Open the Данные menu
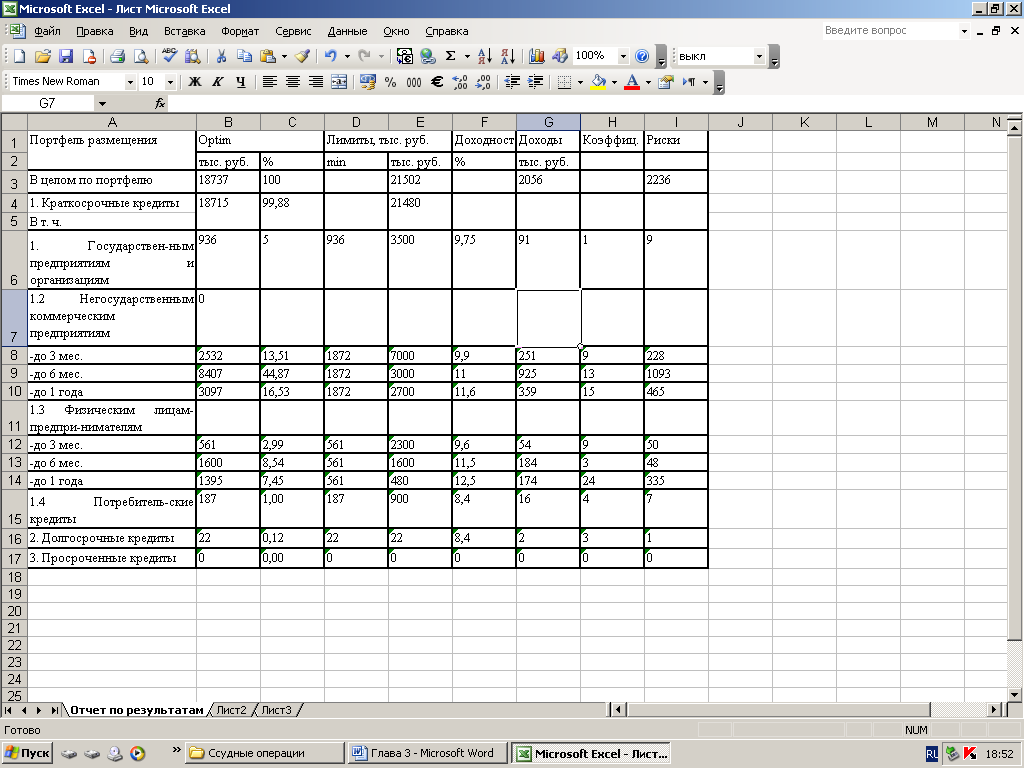This screenshot has width=1024, height=768. click(x=347, y=31)
